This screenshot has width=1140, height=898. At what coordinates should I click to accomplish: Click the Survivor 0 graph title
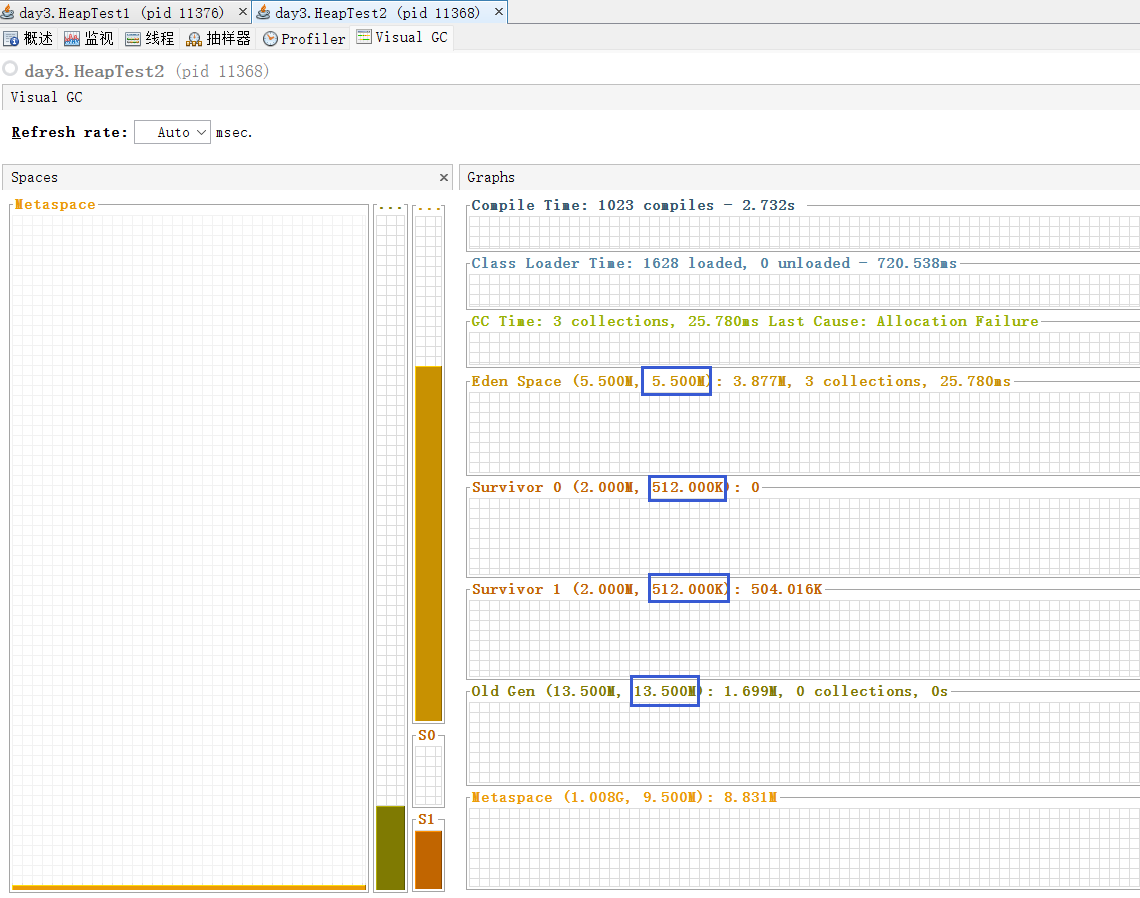pyautogui.click(x=616, y=488)
